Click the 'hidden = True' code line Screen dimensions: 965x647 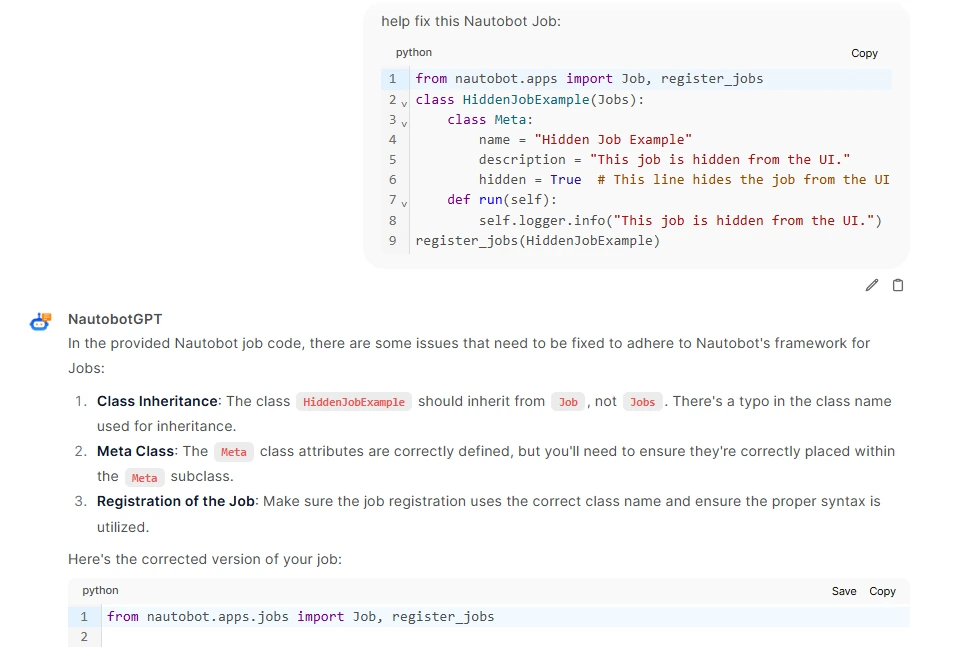pyautogui.click(x=684, y=180)
